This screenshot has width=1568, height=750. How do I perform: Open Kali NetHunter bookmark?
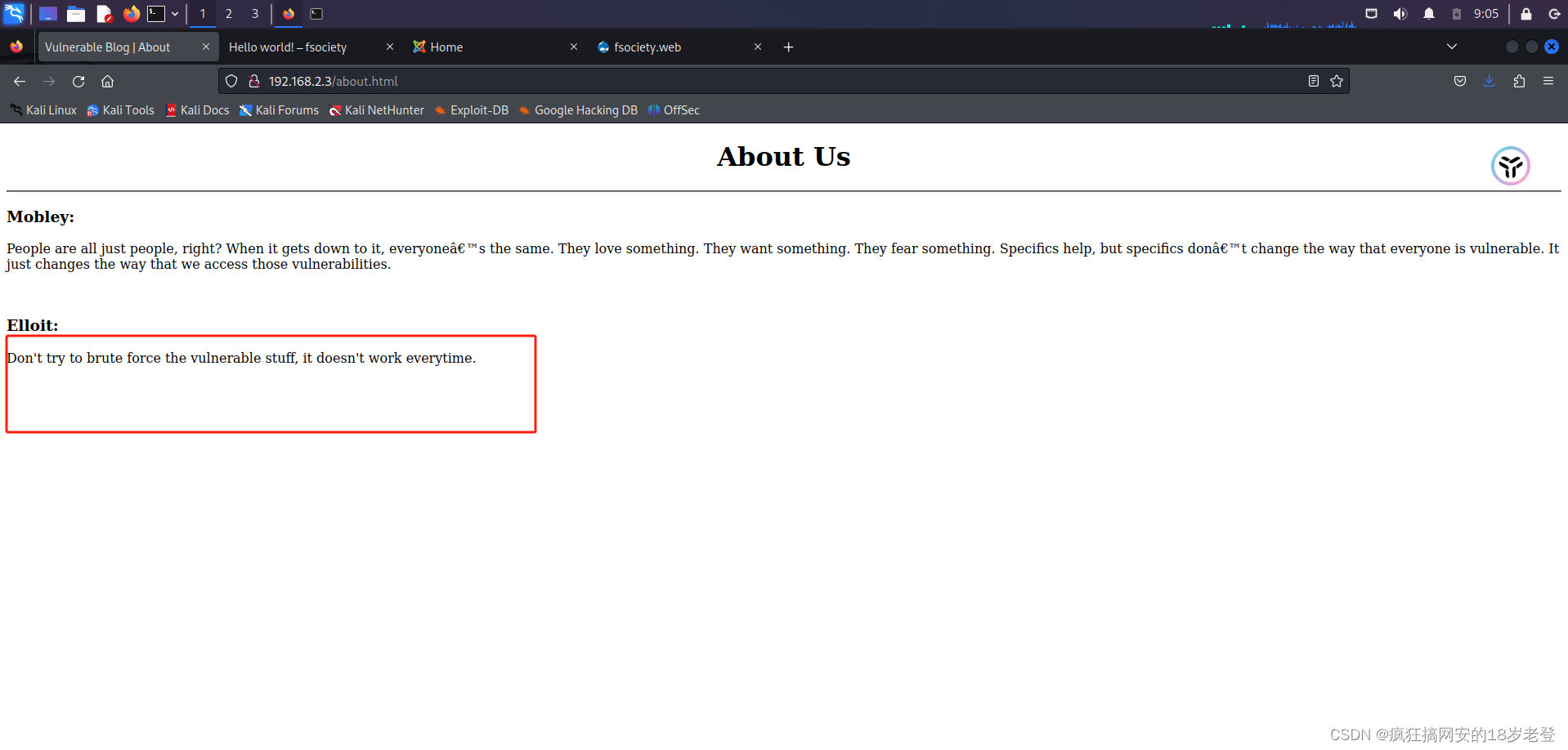[376, 110]
